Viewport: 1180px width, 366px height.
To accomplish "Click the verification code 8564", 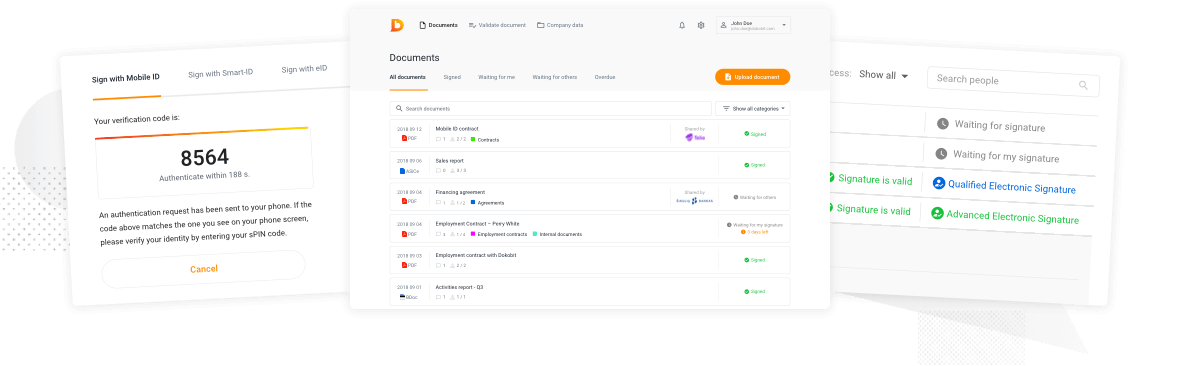I will 205,158.
